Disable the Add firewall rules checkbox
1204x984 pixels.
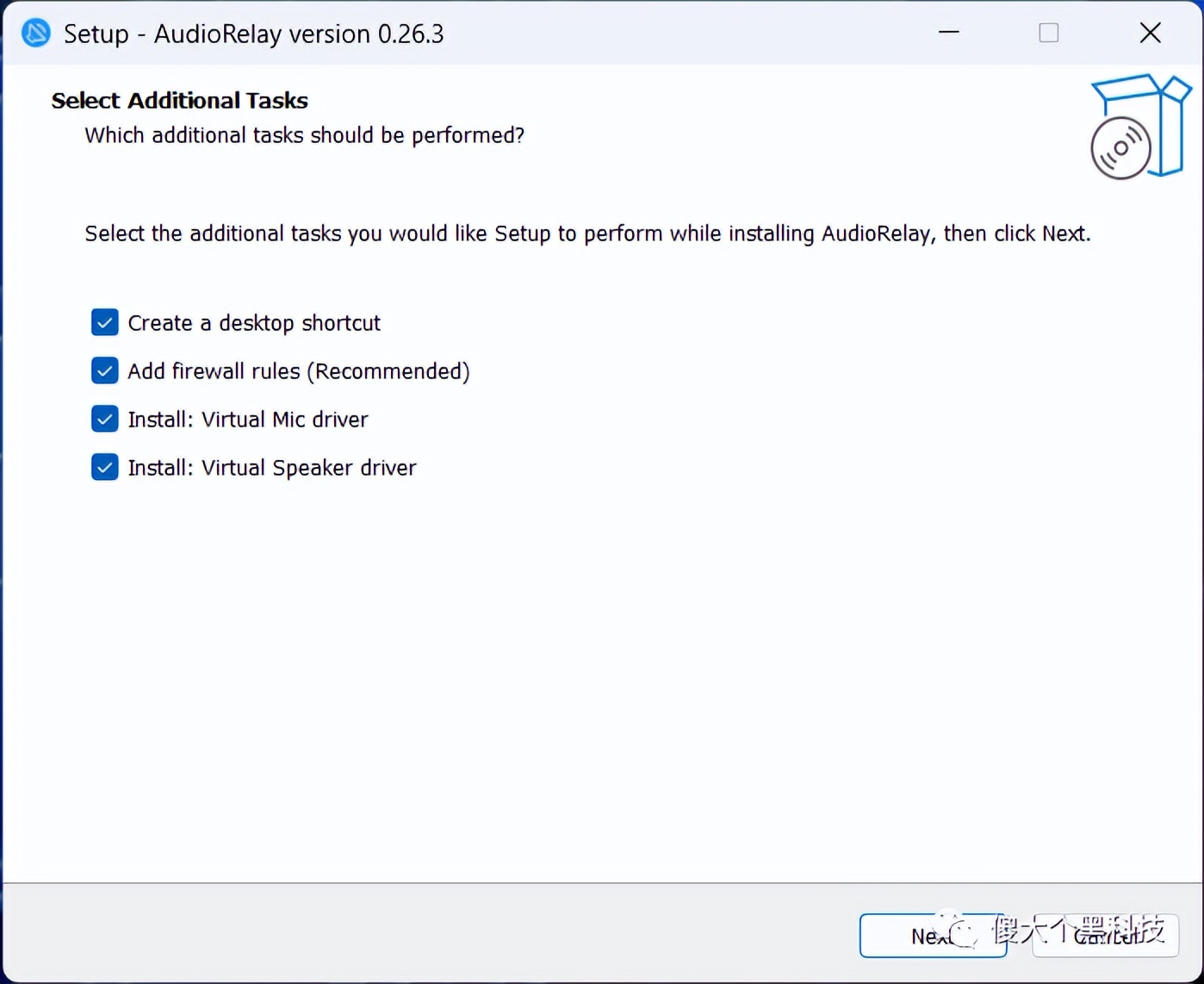point(105,371)
